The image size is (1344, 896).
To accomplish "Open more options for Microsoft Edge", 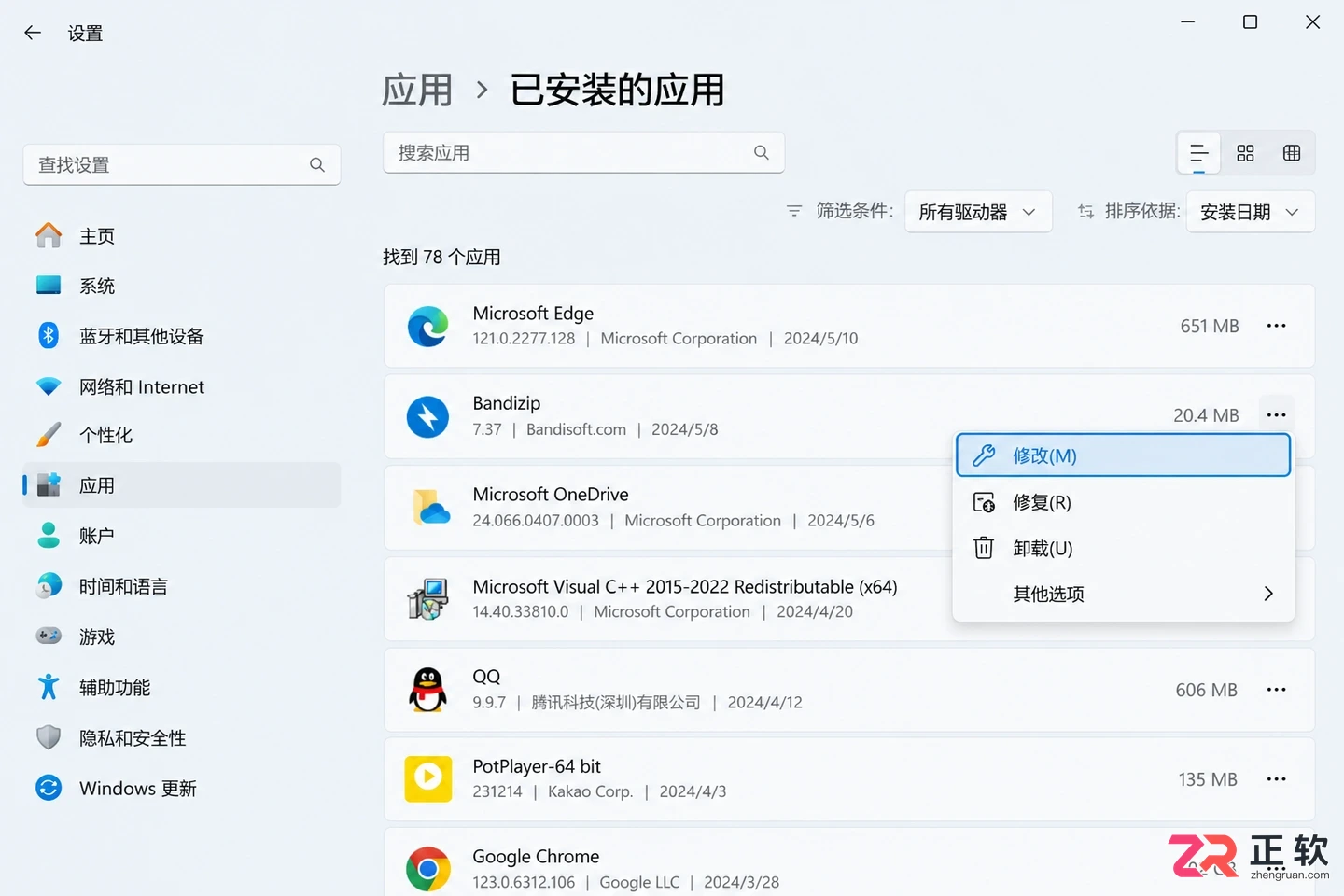I will [x=1276, y=326].
